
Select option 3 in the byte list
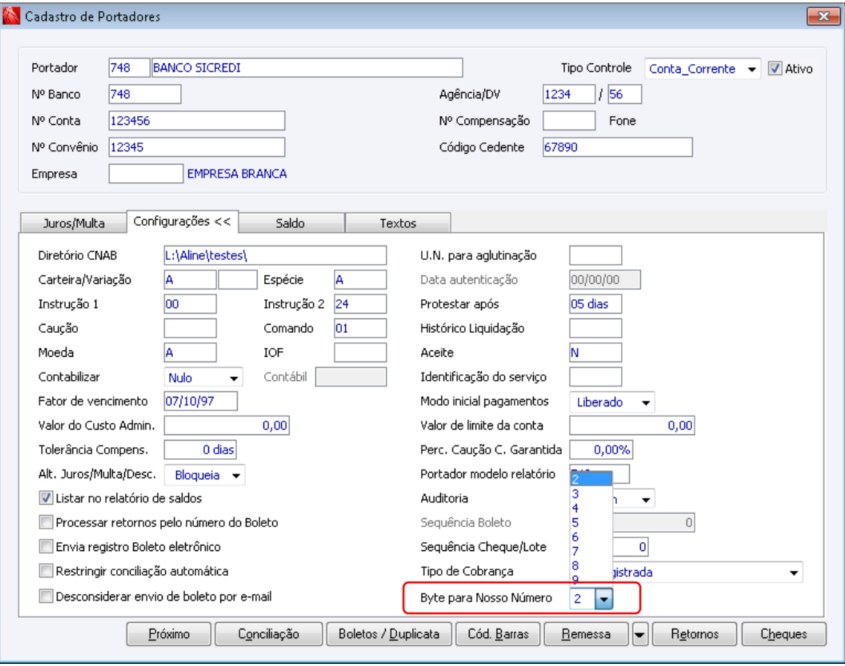(591, 494)
